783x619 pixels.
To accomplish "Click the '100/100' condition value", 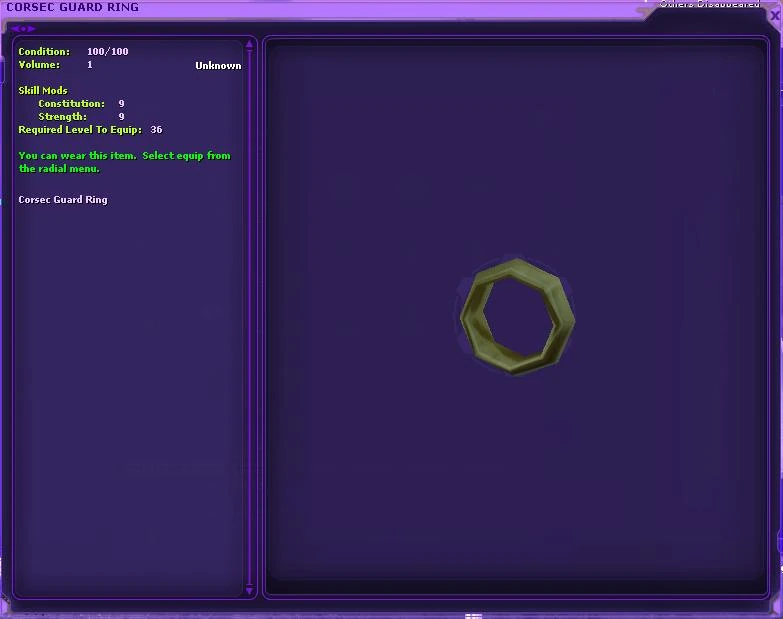I will pos(107,51).
